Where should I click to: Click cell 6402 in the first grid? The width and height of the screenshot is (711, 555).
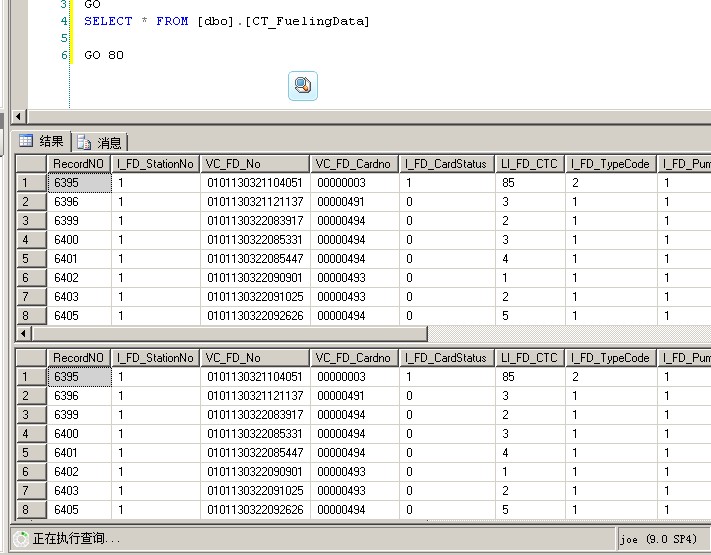(79, 278)
